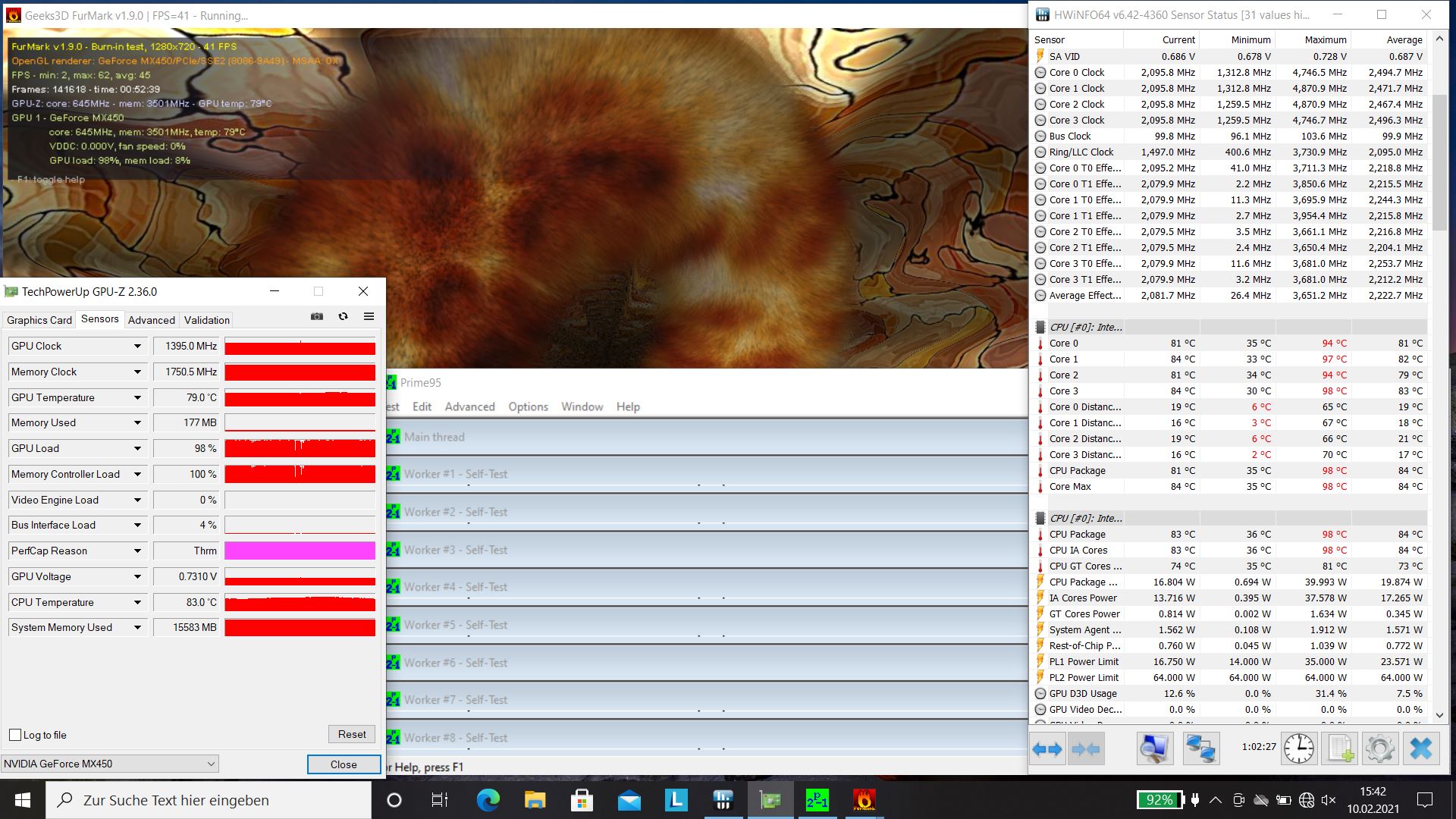Open Microsoft Edge from taskbar
1456x819 pixels.
(488, 800)
